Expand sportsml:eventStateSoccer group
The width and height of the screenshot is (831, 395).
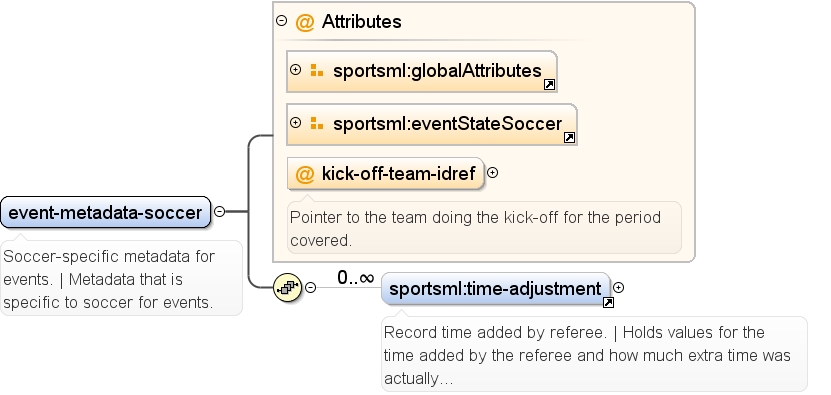point(296,122)
